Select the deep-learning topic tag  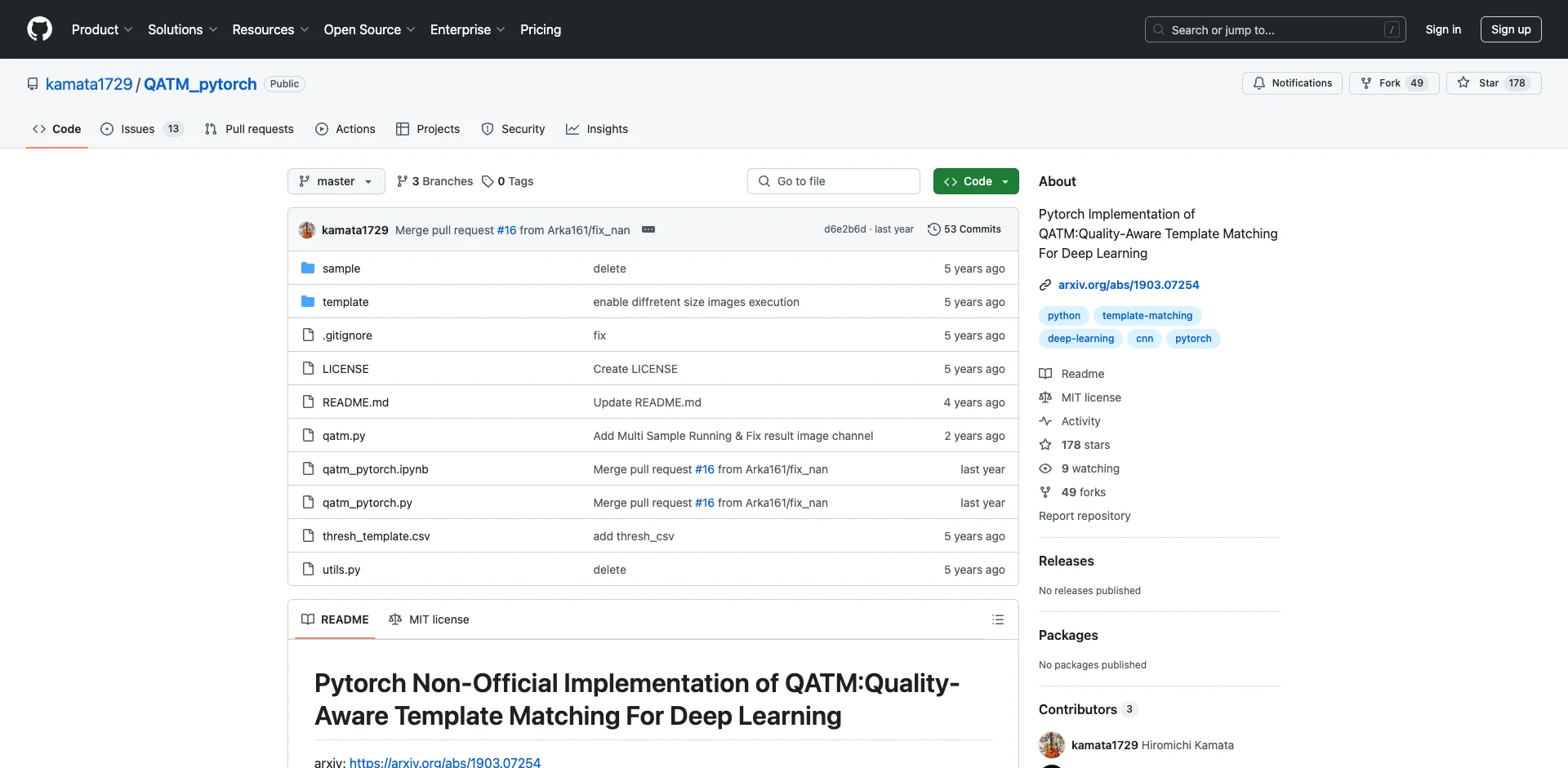[1080, 339]
